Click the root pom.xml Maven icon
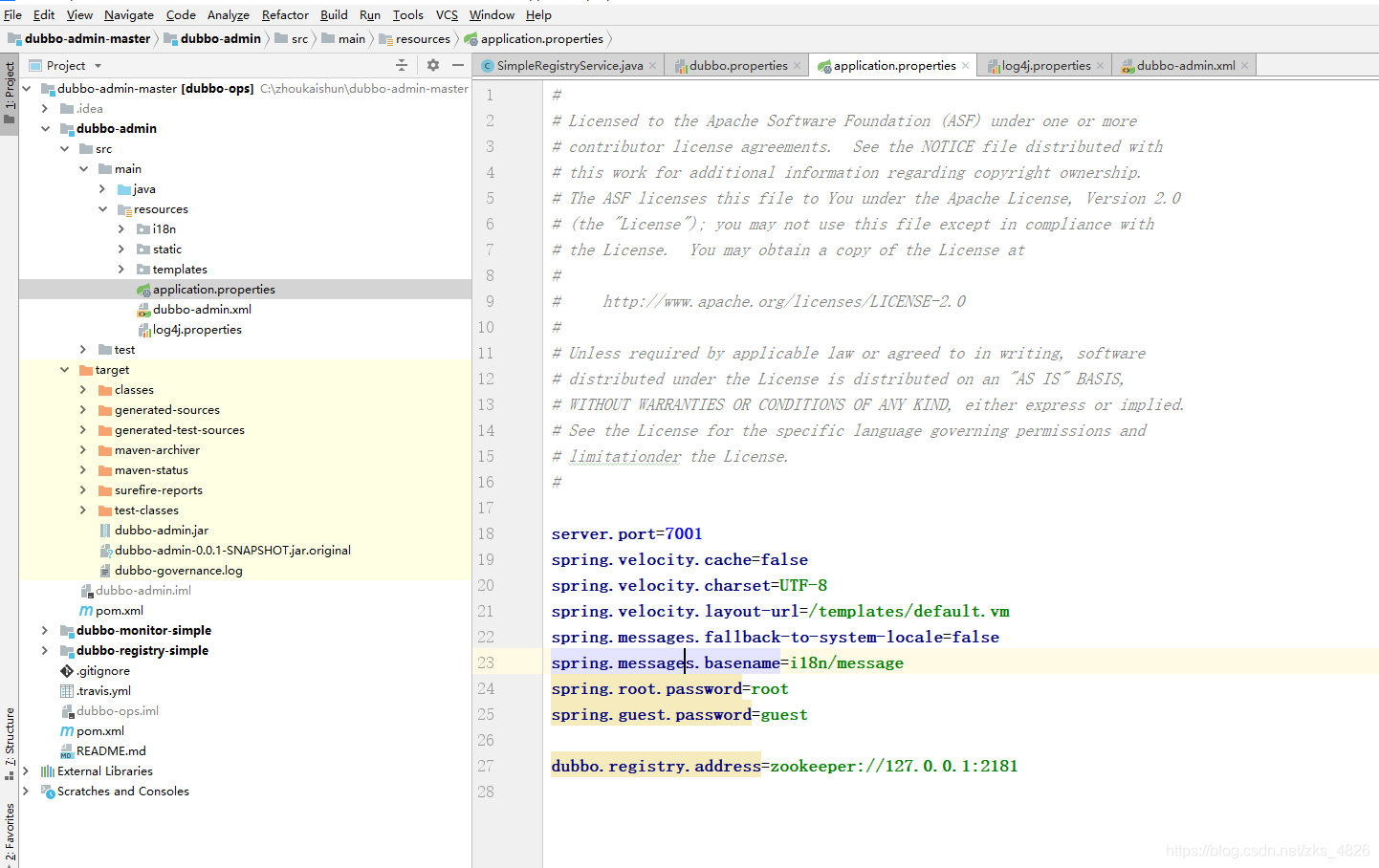 coord(67,730)
